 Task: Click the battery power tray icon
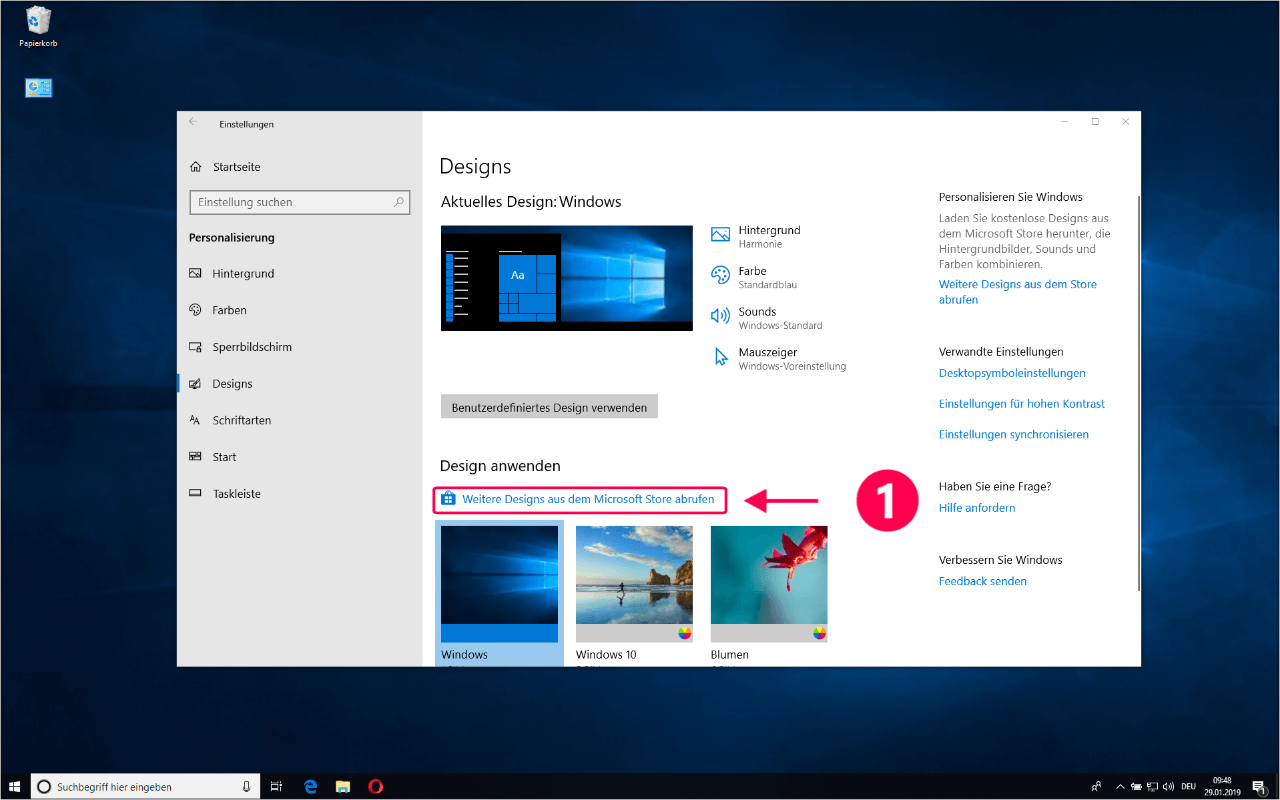[x=1137, y=786]
